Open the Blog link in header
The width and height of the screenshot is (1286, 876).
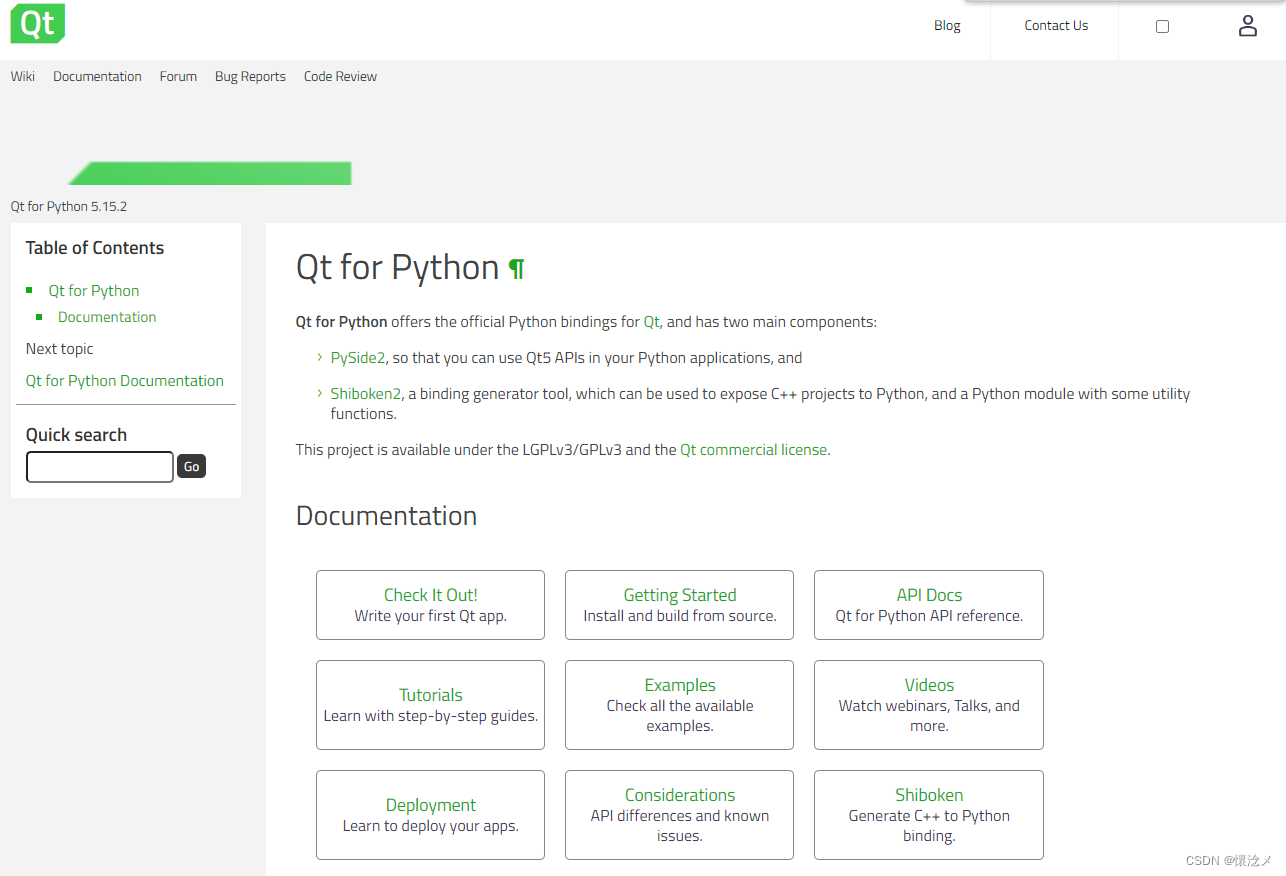pos(947,26)
